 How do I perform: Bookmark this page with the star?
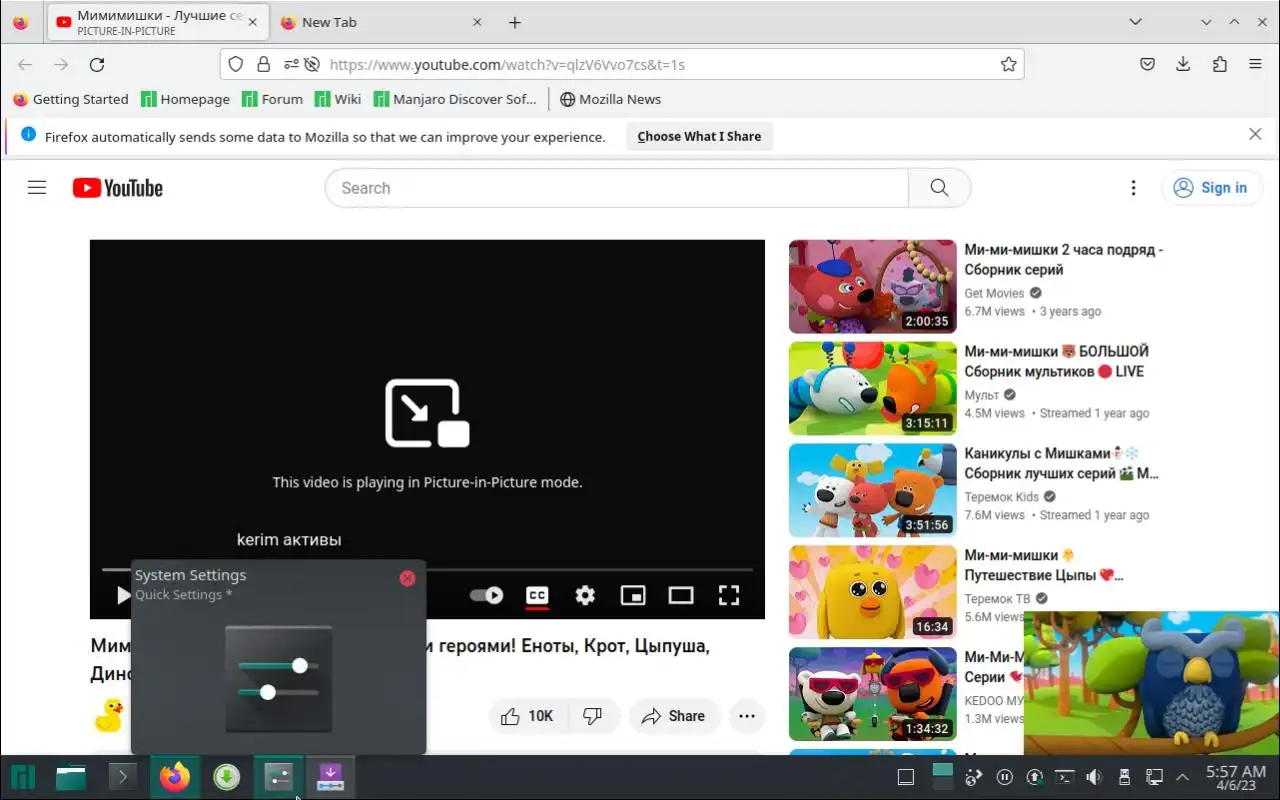1008,64
